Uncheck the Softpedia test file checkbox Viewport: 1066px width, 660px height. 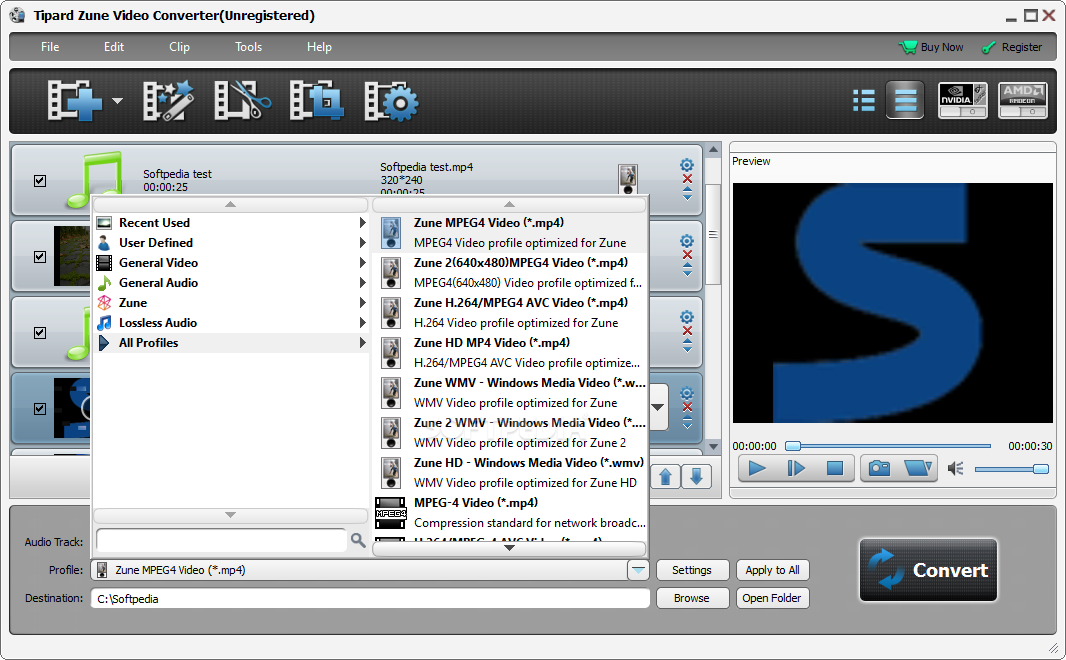click(x=40, y=181)
